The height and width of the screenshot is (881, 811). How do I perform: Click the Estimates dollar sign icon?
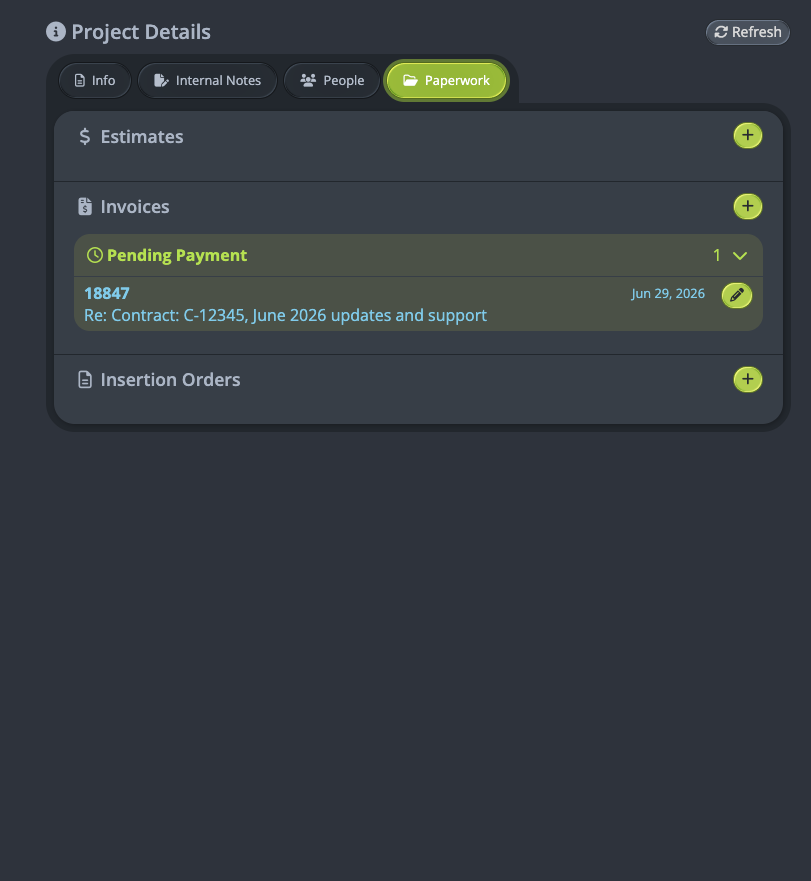(84, 137)
